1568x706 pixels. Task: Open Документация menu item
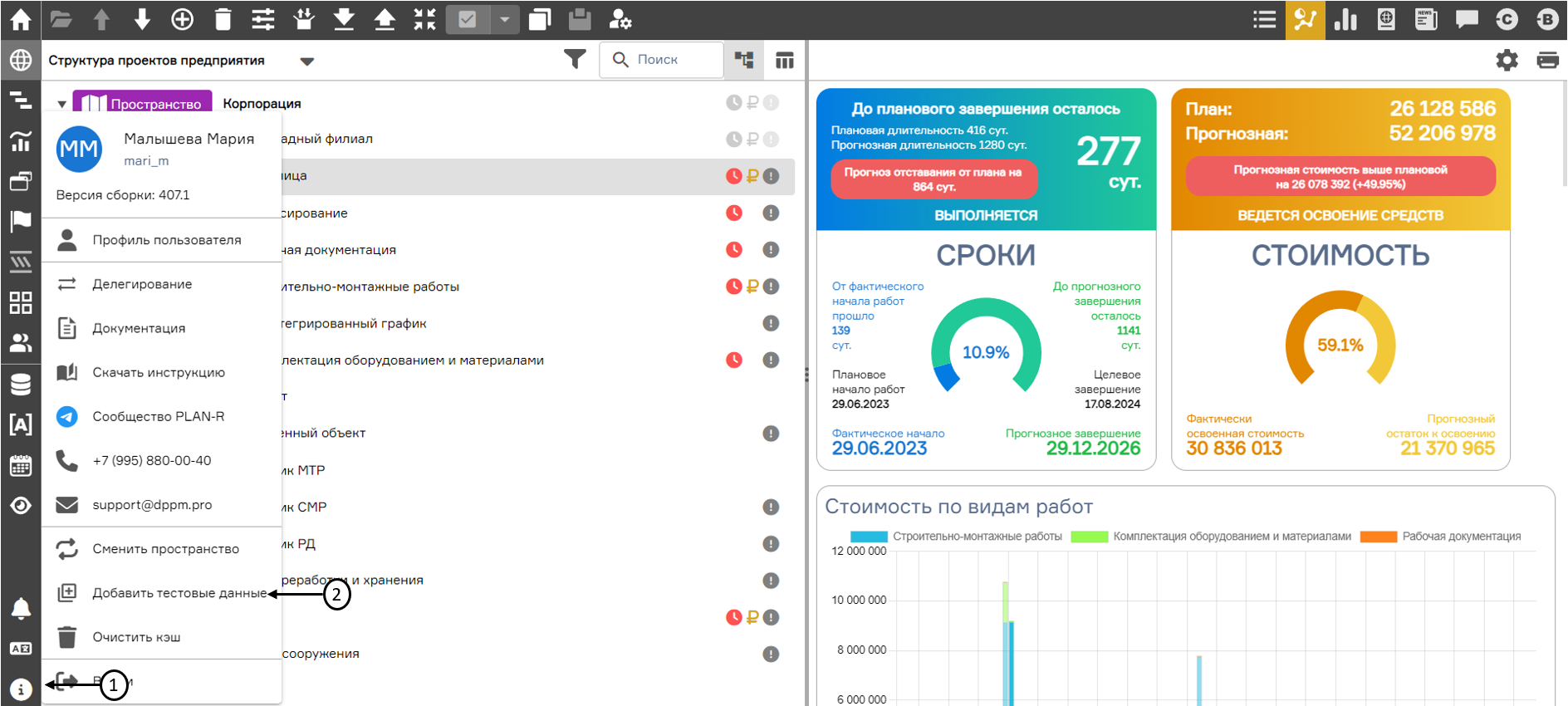tap(161, 328)
